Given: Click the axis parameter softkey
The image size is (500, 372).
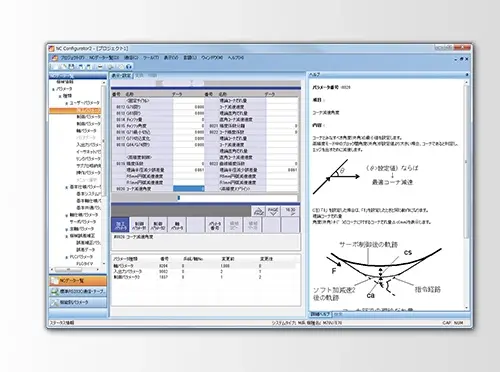Looking at the screenshot, I should (177, 225).
